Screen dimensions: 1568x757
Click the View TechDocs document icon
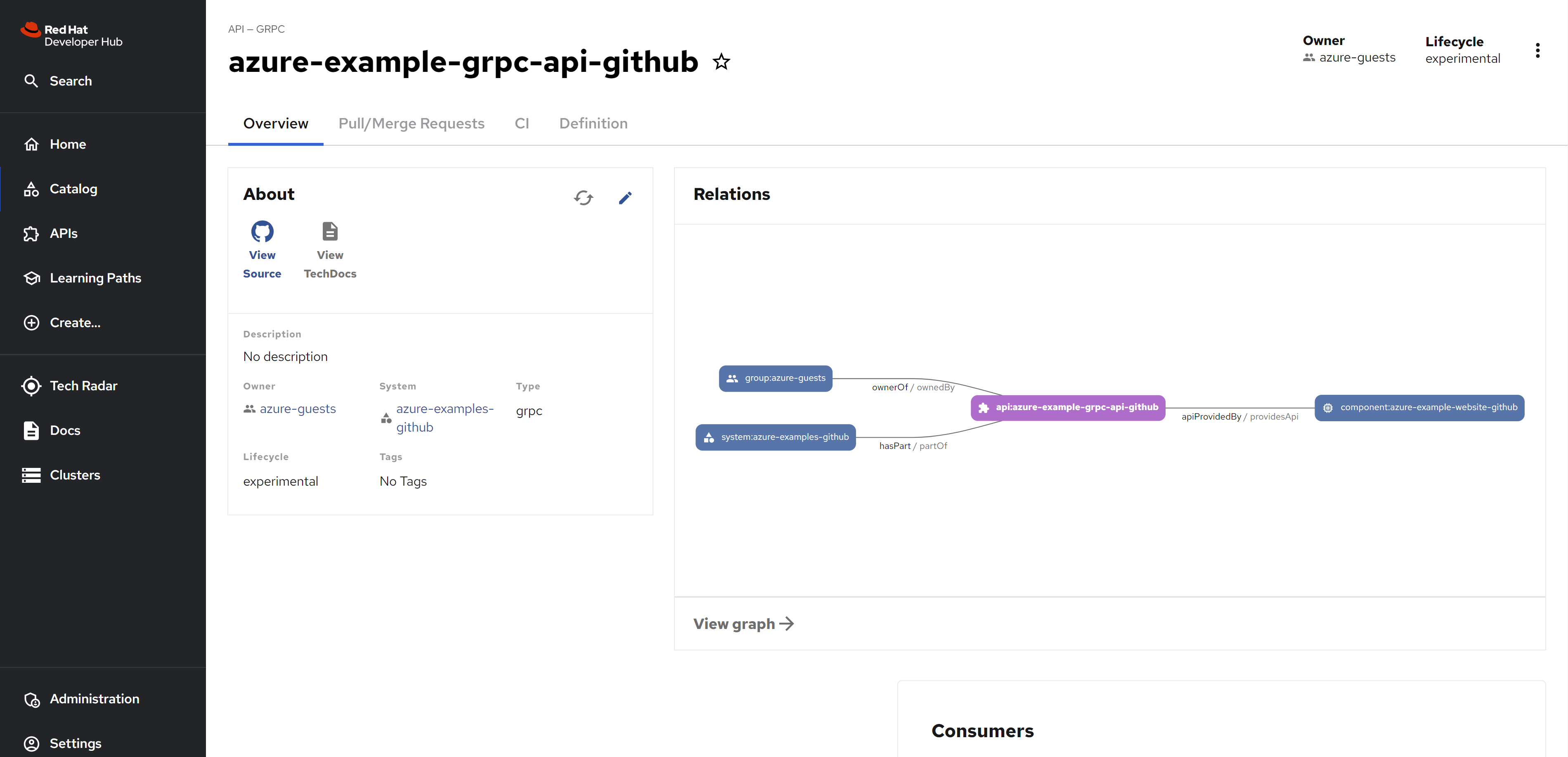click(329, 231)
